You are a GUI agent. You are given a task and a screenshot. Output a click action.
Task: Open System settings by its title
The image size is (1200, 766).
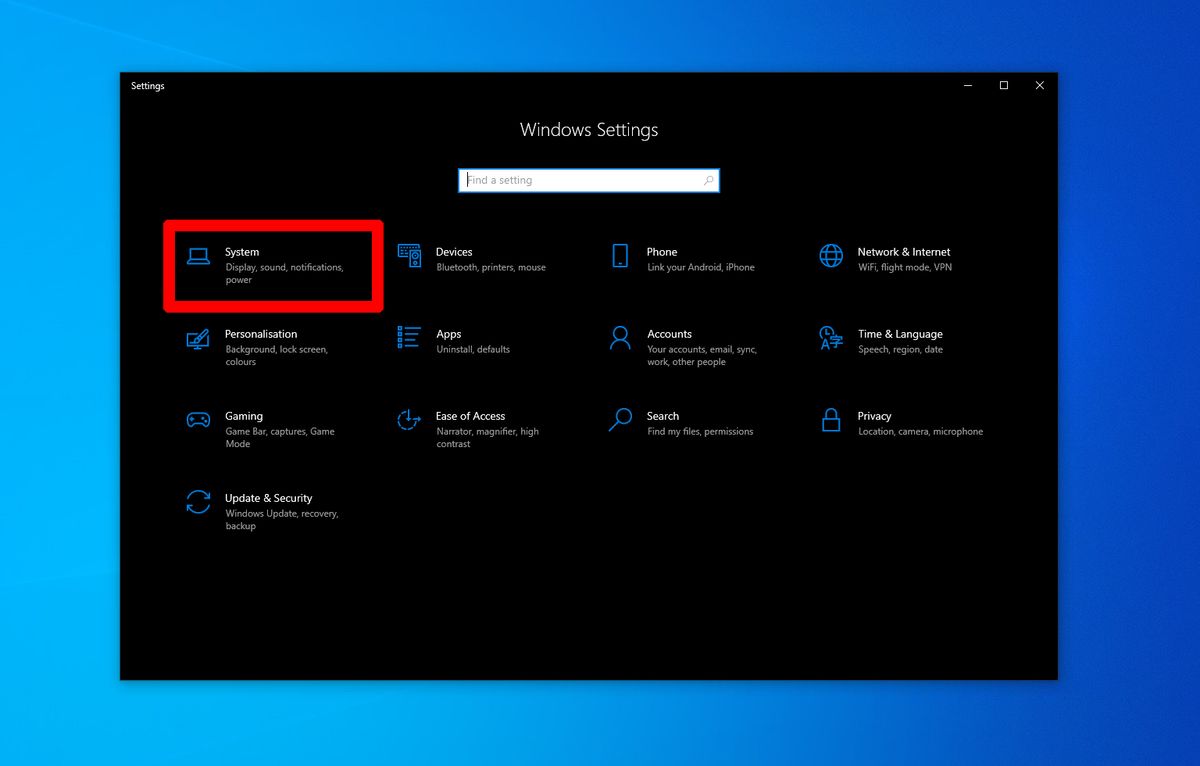[242, 252]
